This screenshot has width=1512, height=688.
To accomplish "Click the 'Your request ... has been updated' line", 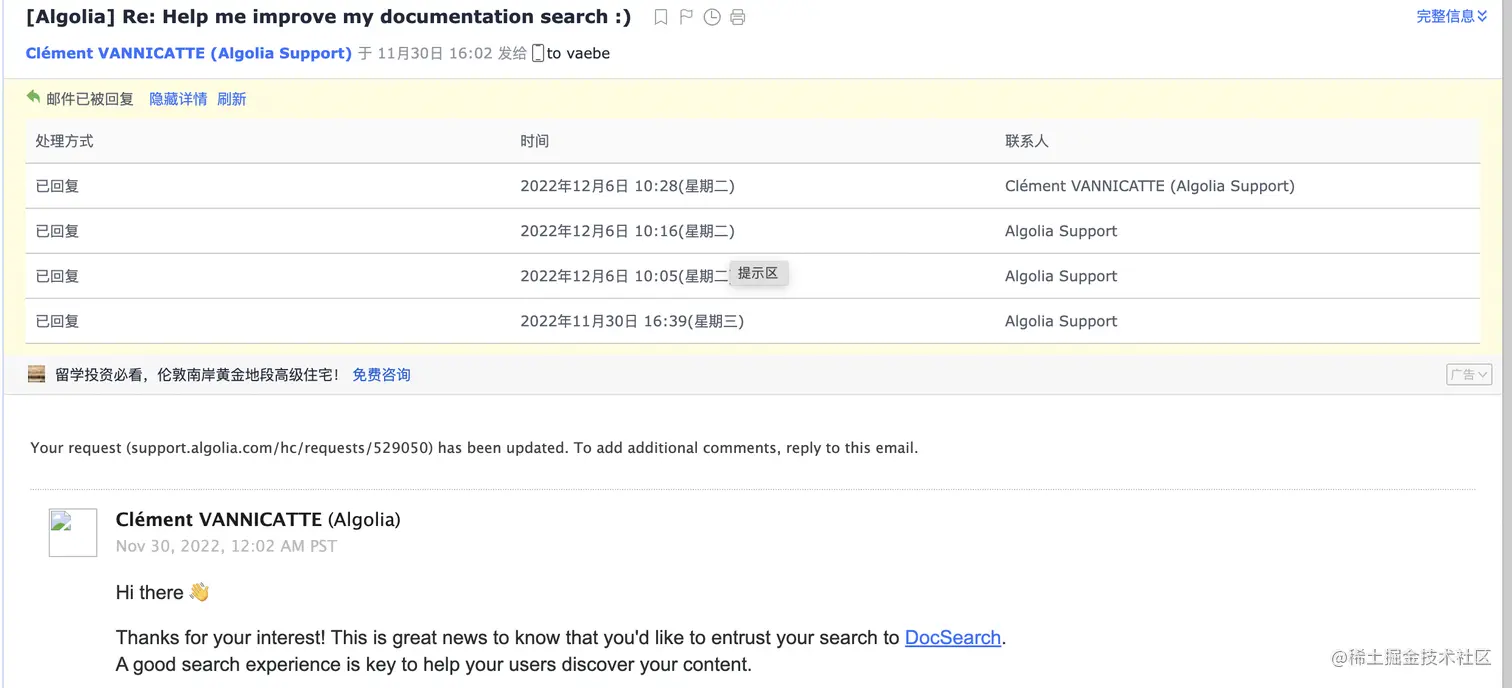I will pos(474,448).
